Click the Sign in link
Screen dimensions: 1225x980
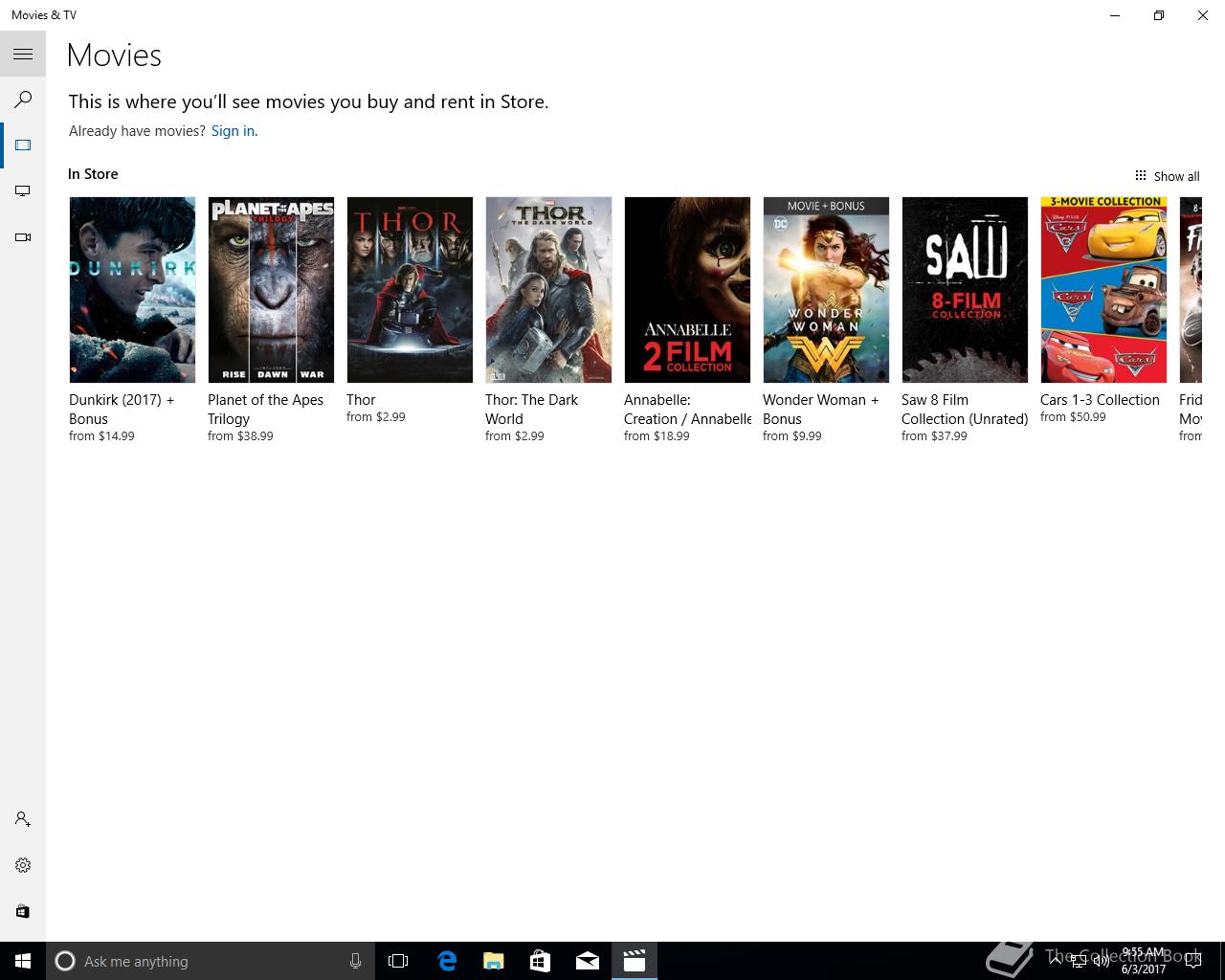tap(234, 131)
